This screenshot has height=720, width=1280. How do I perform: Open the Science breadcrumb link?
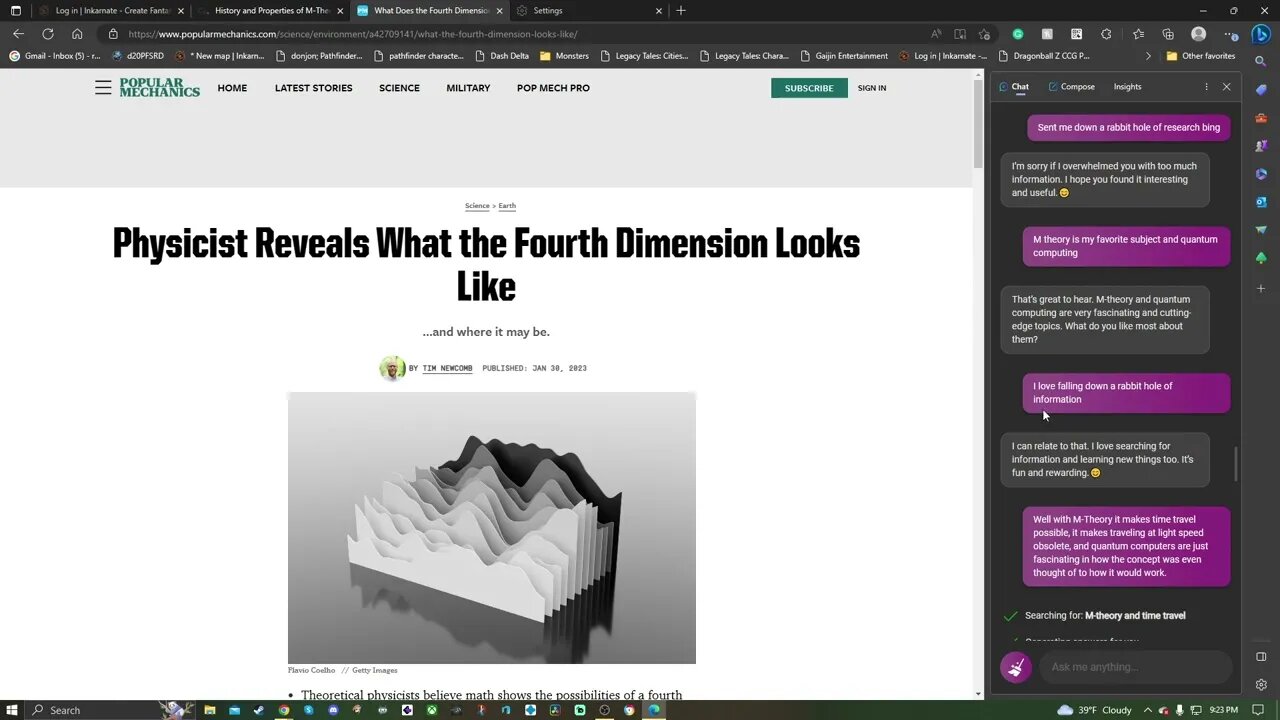coord(477,206)
